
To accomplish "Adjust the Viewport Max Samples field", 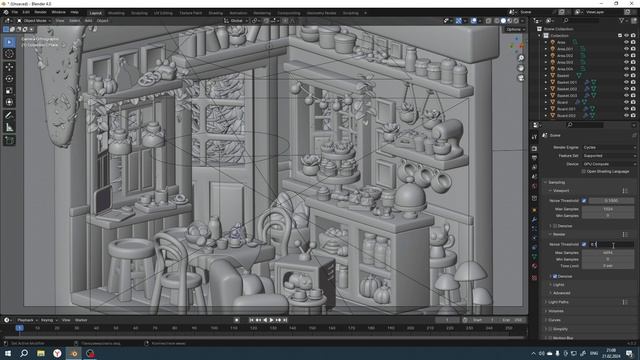I will (x=608, y=209).
